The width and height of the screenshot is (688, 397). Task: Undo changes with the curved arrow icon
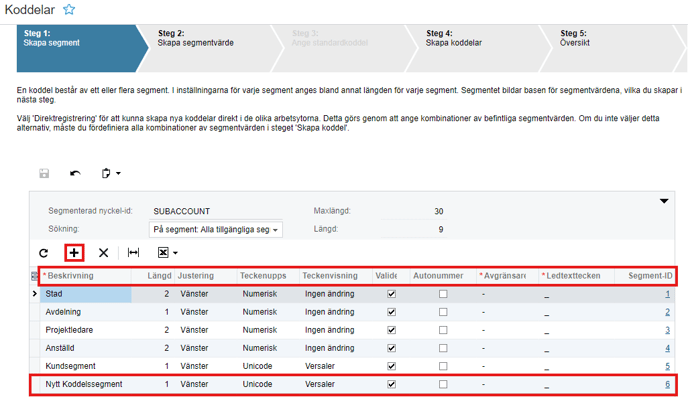coord(75,173)
